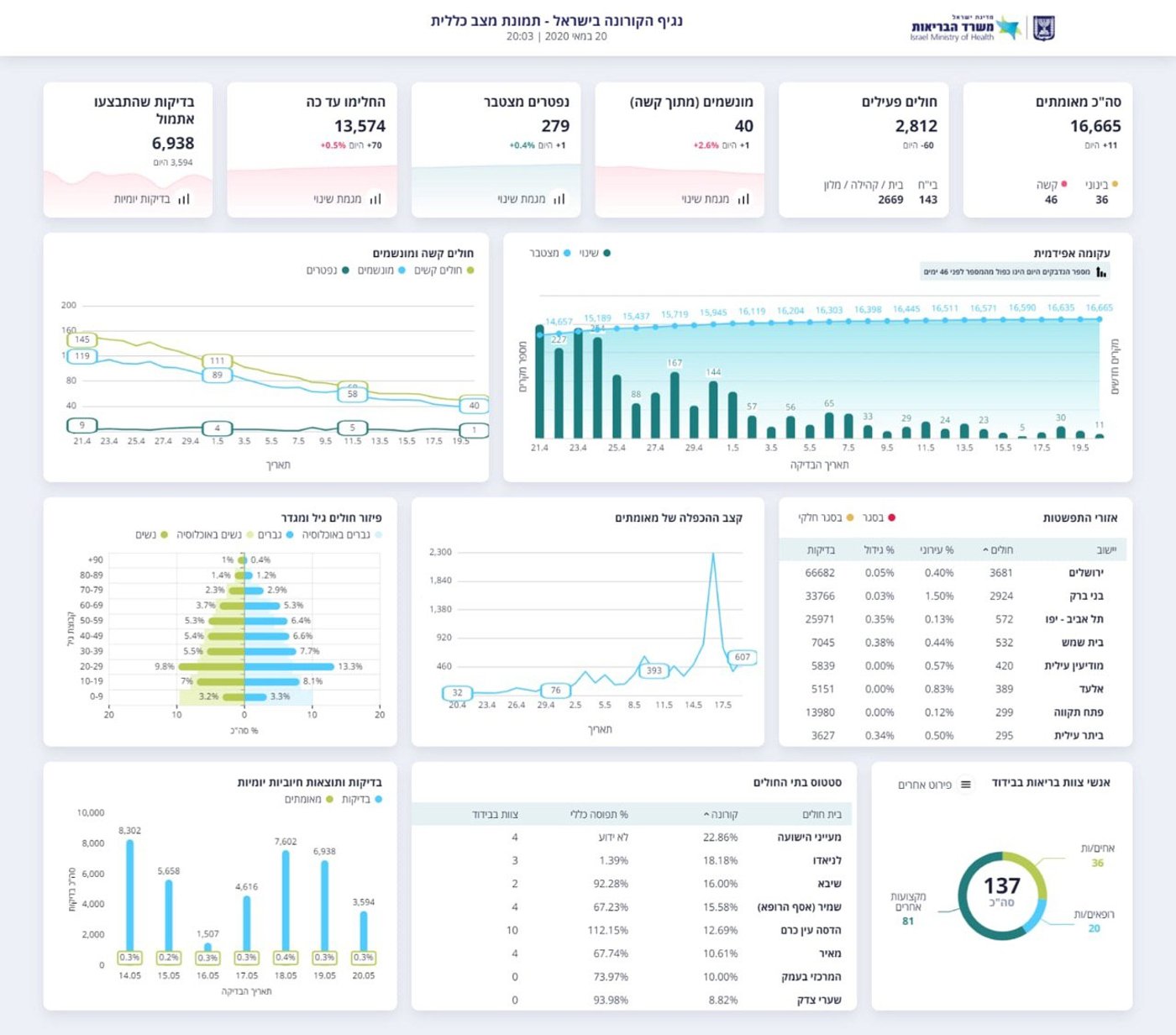Click the בדיקות יומיות bar chart icon

pyautogui.click(x=184, y=199)
